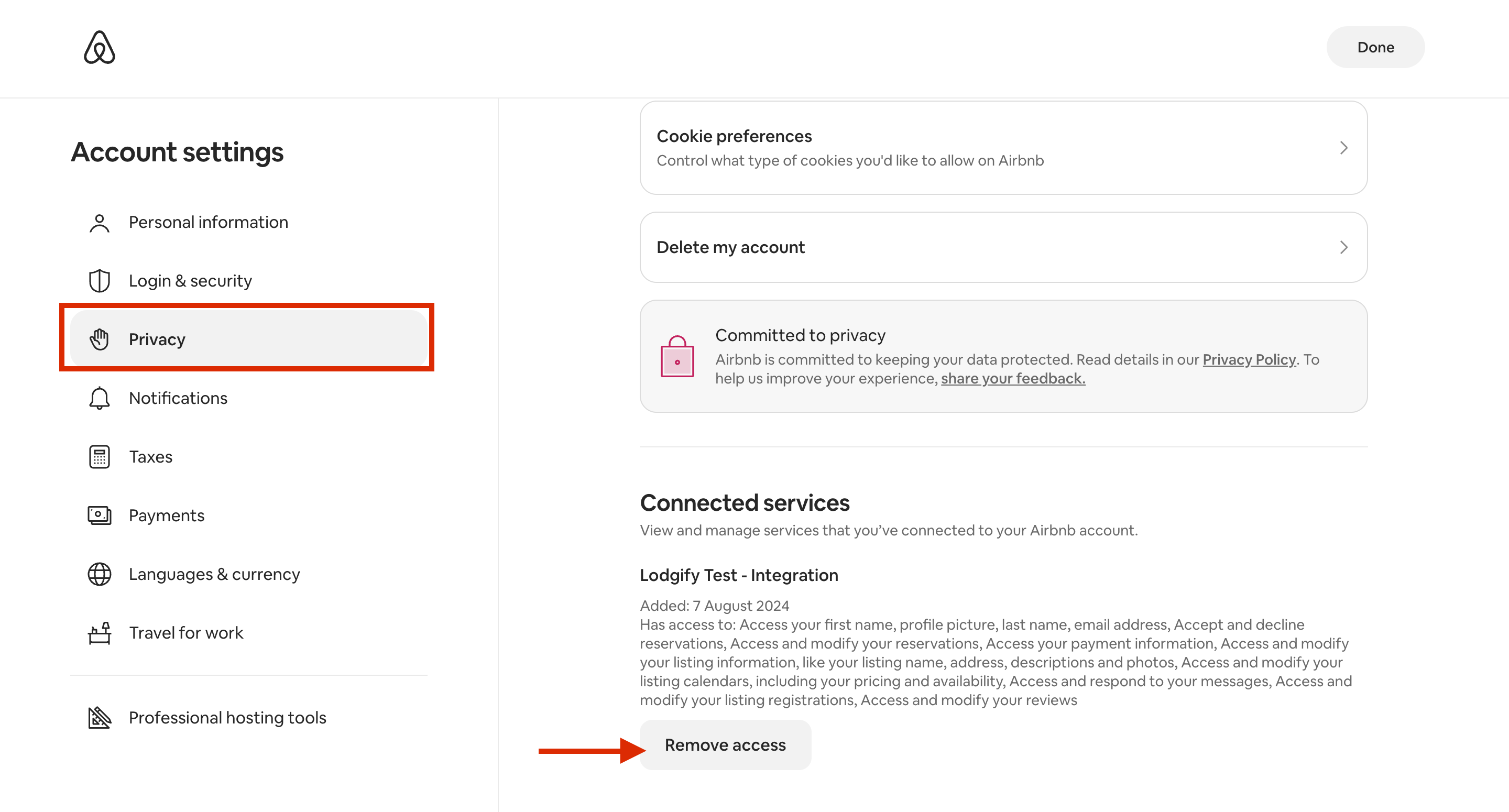Viewport: 1509px width, 812px height.
Task: Click the Professional hosting tools ruler icon
Action: [x=100, y=718]
